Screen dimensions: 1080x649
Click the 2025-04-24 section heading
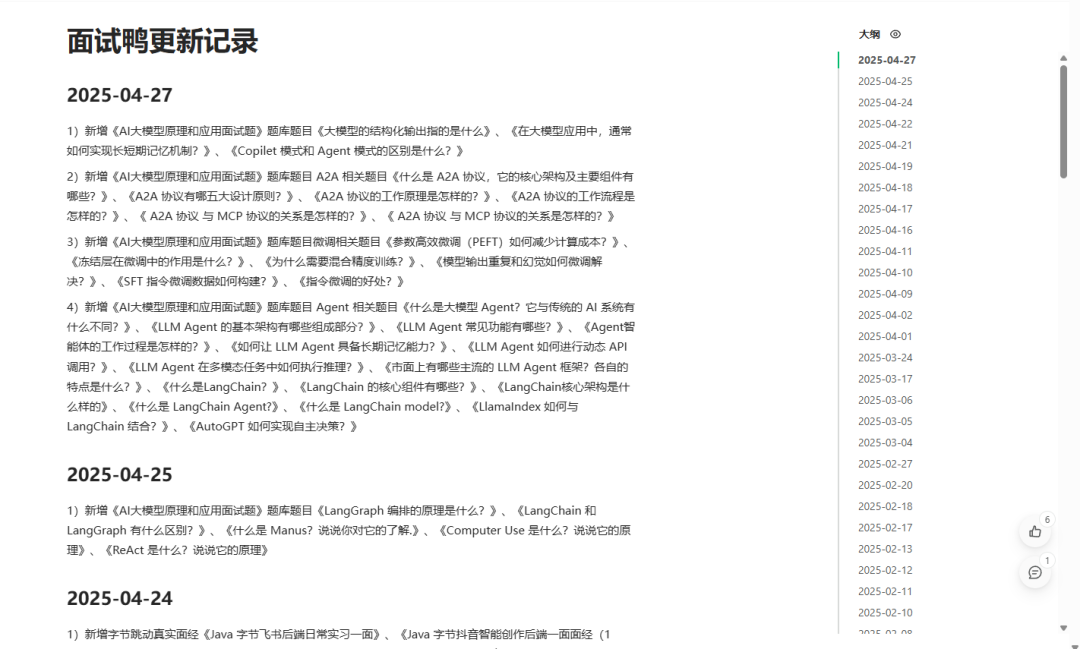click(120, 599)
